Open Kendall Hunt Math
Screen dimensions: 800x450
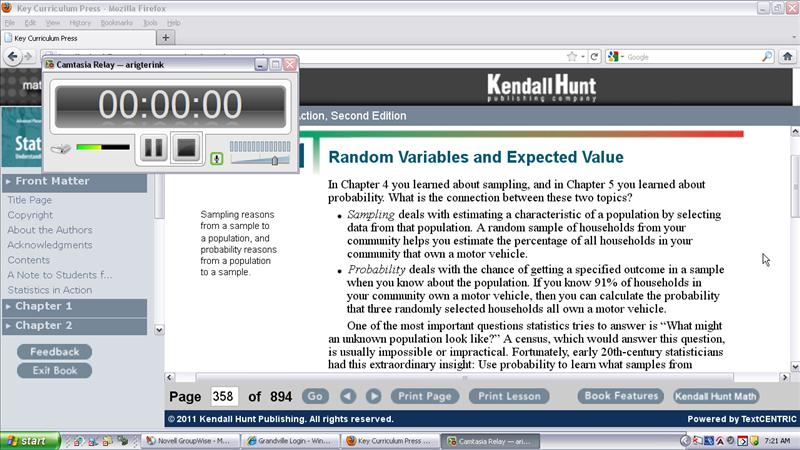click(716, 396)
